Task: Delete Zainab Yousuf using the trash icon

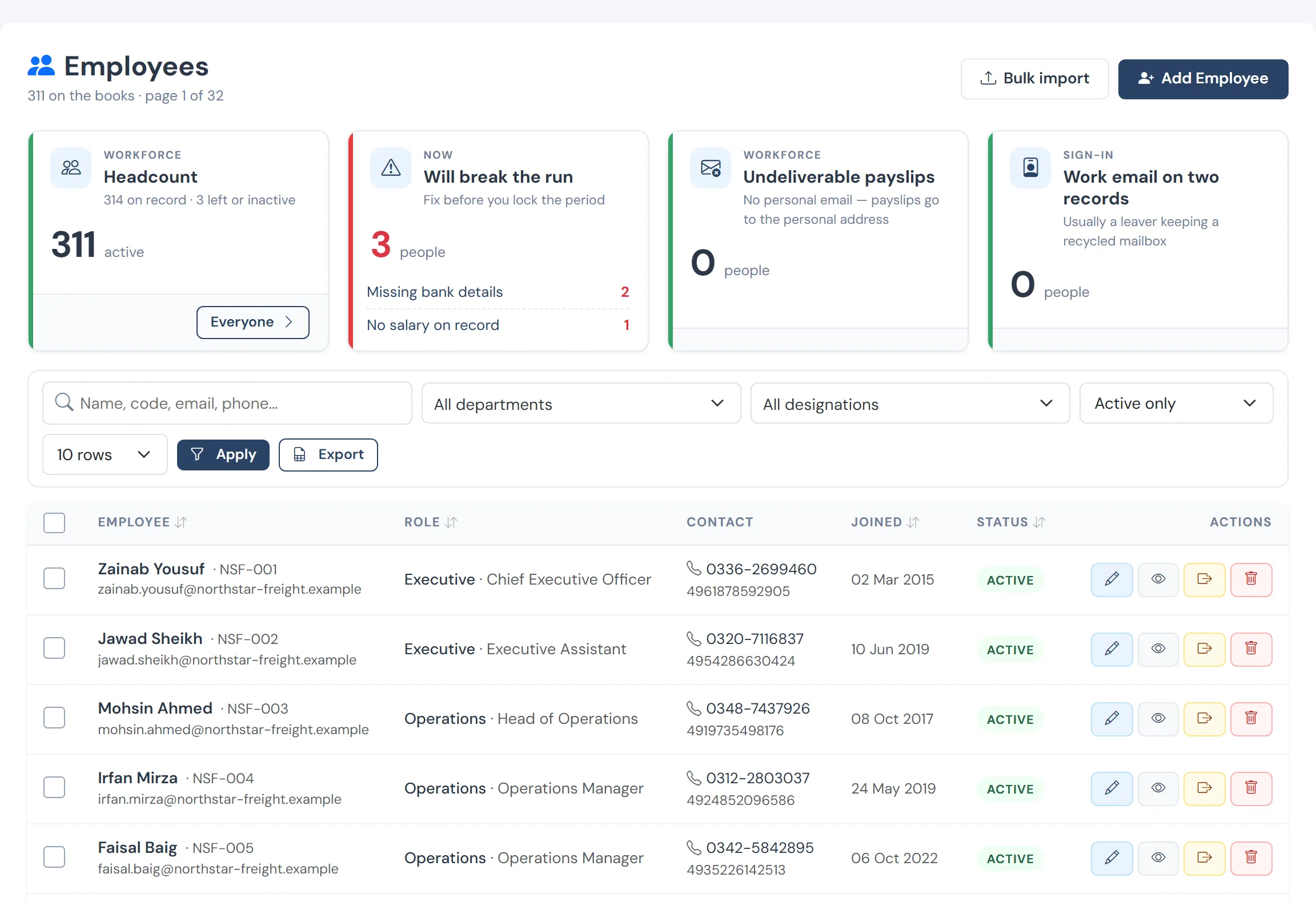Action: [x=1251, y=579]
